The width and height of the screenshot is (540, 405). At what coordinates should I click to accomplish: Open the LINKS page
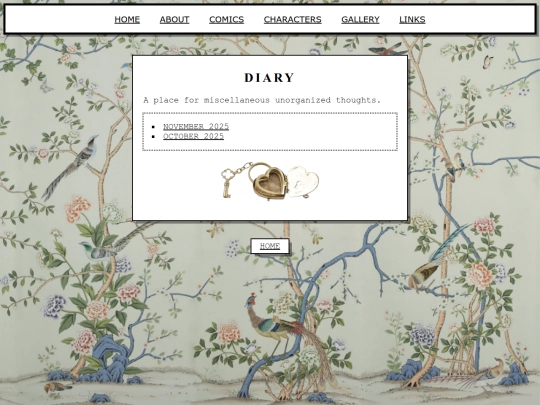point(412,19)
